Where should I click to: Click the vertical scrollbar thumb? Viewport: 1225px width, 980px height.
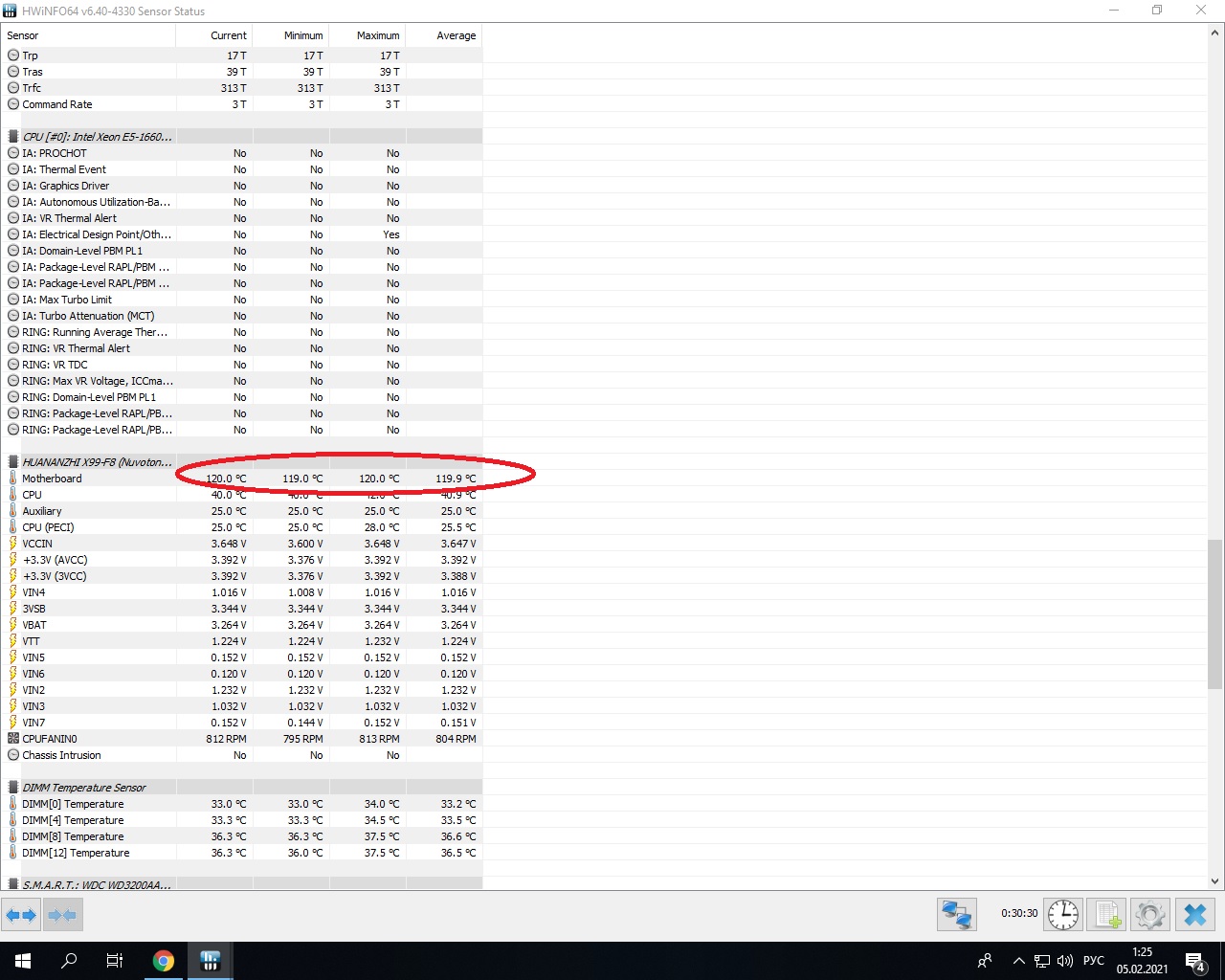(1215, 614)
